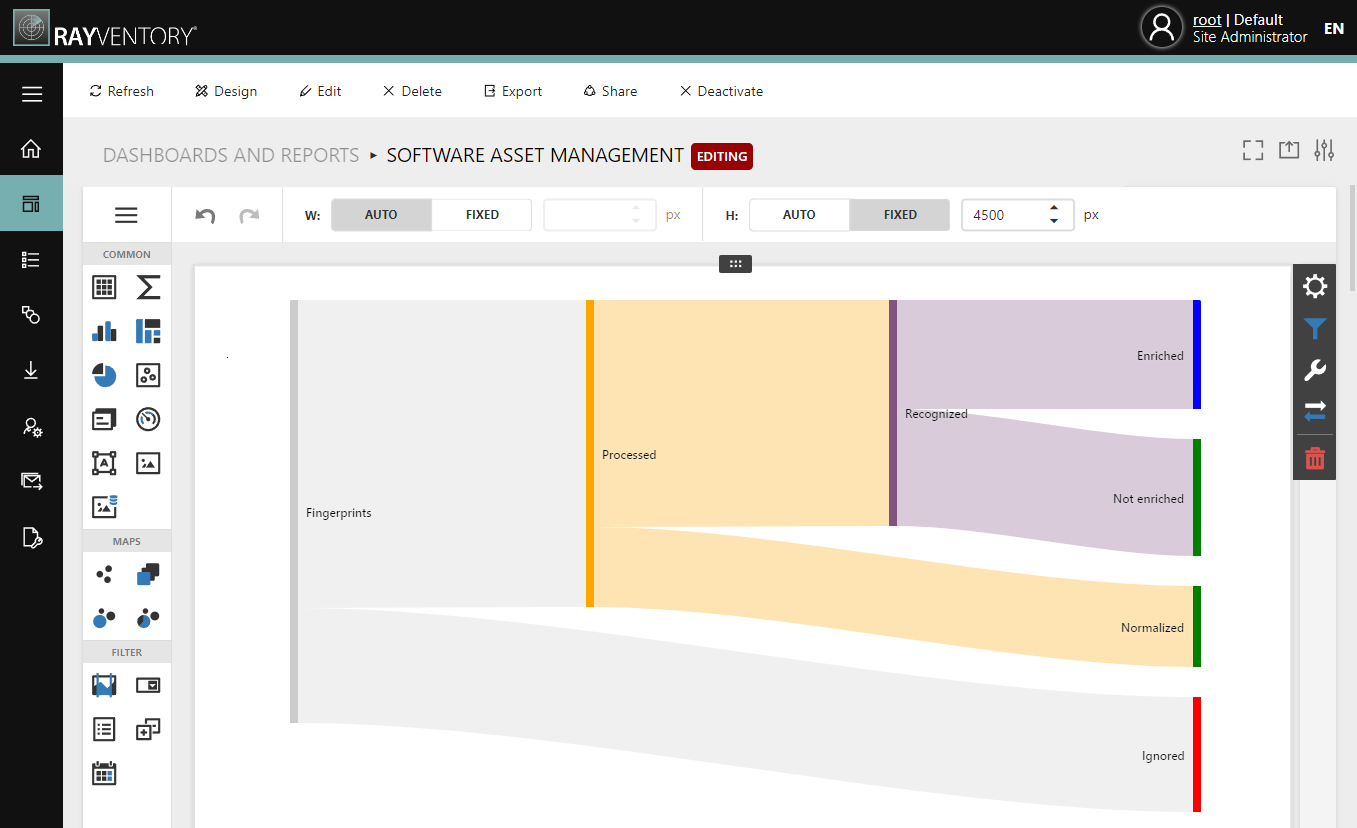
Task: Click the red trash delete item icon
Action: [x=1314, y=459]
